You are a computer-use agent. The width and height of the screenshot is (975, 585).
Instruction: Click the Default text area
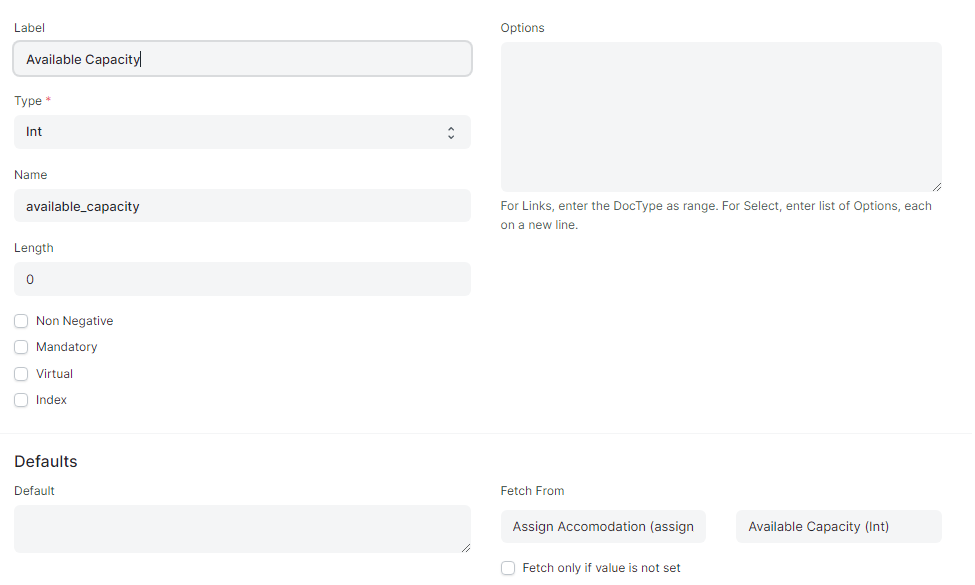tap(242, 529)
